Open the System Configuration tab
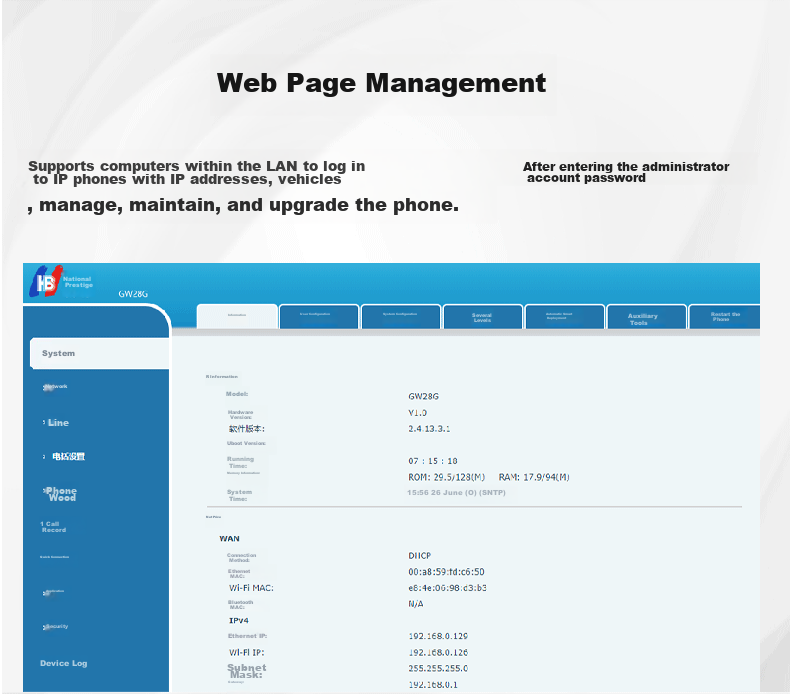 pos(401,317)
